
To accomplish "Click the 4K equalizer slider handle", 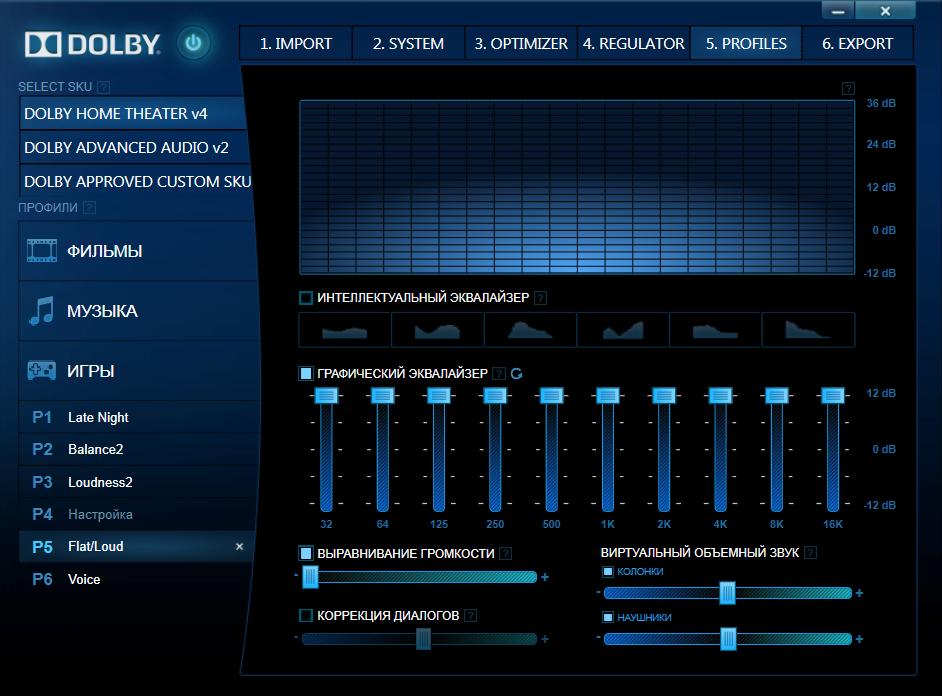I will coord(720,396).
